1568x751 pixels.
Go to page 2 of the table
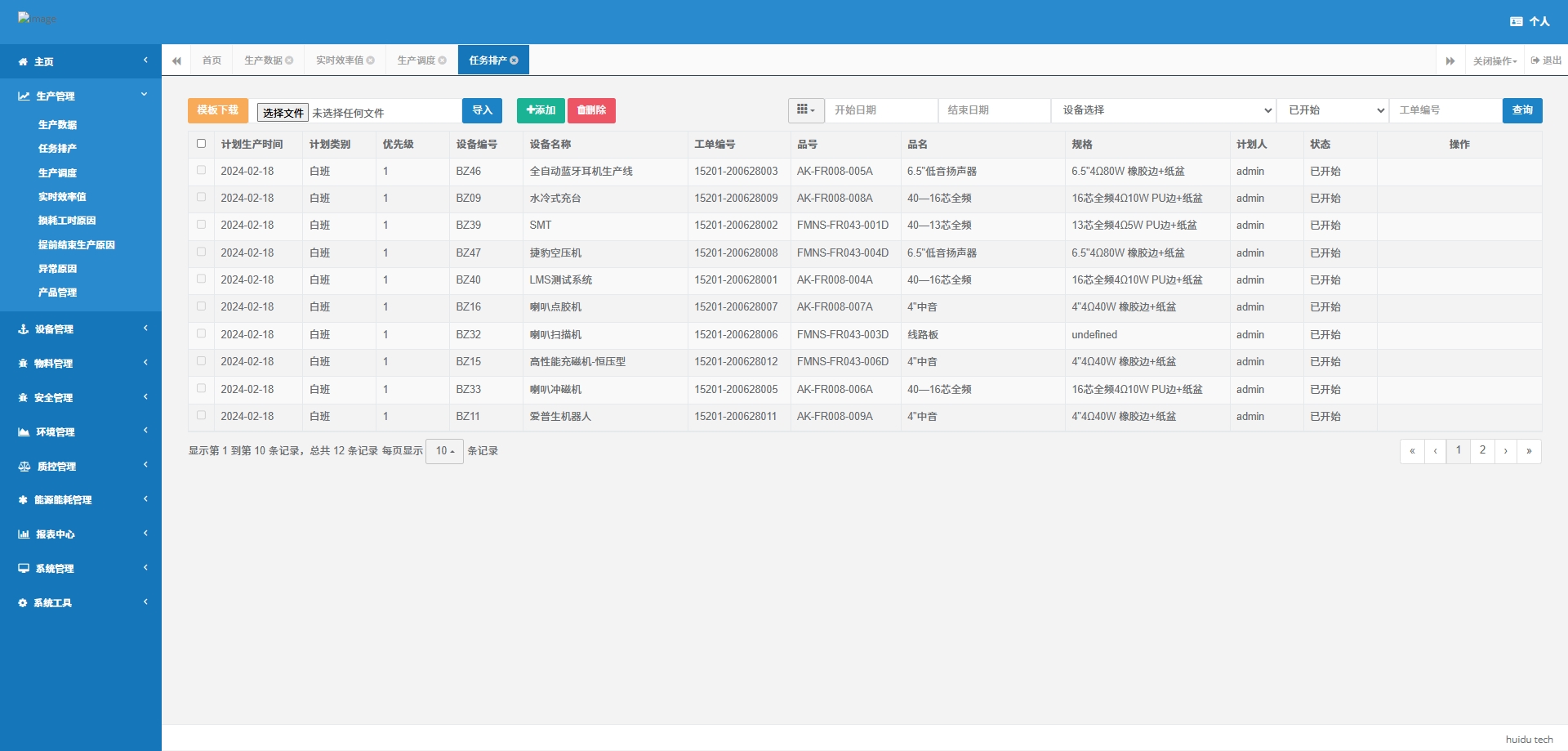tap(1482, 451)
